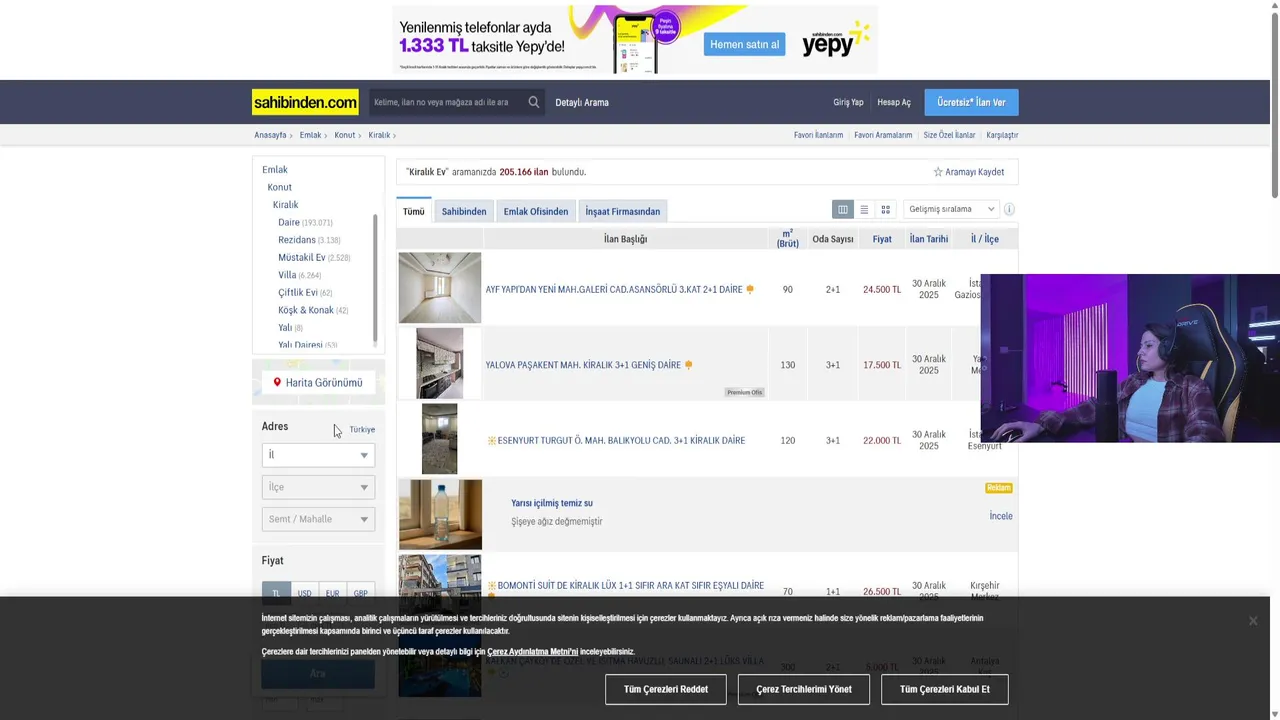The image size is (1280, 720).
Task: Click the Köşk & Konak category
Action: (306, 310)
